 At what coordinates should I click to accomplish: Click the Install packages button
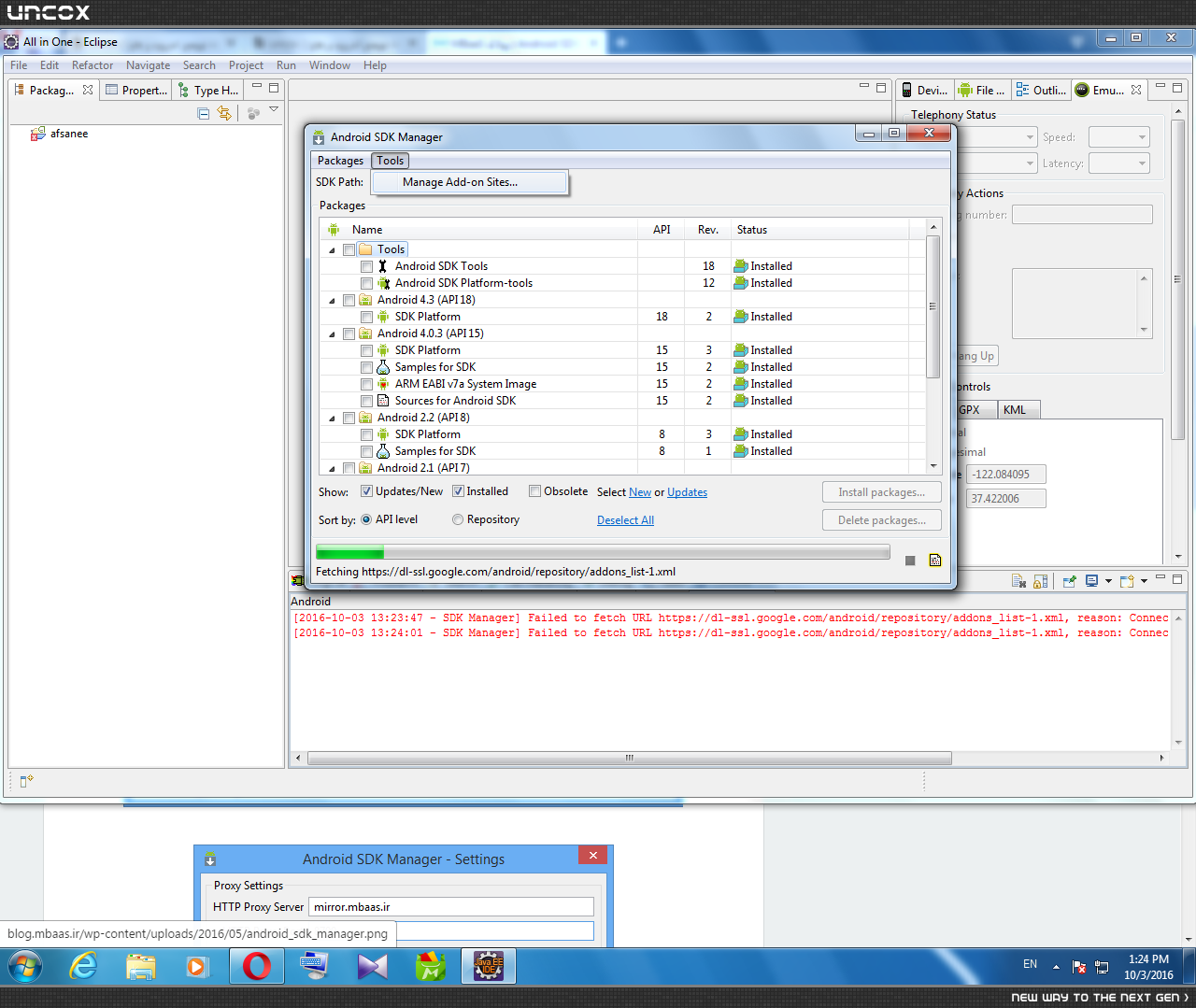(882, 492)
